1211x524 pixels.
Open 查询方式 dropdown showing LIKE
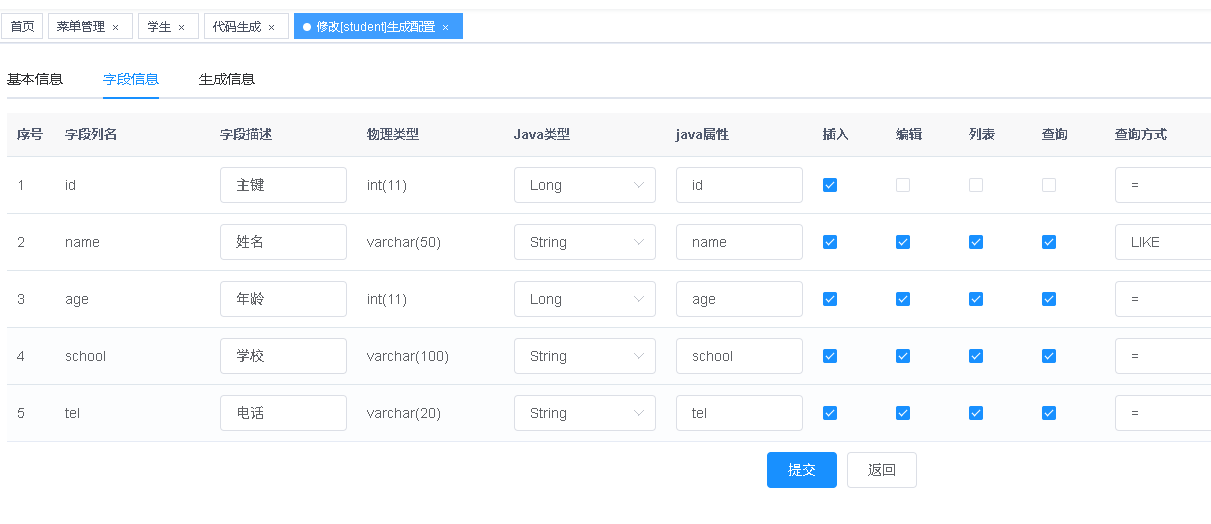[x=1162, y=242]
